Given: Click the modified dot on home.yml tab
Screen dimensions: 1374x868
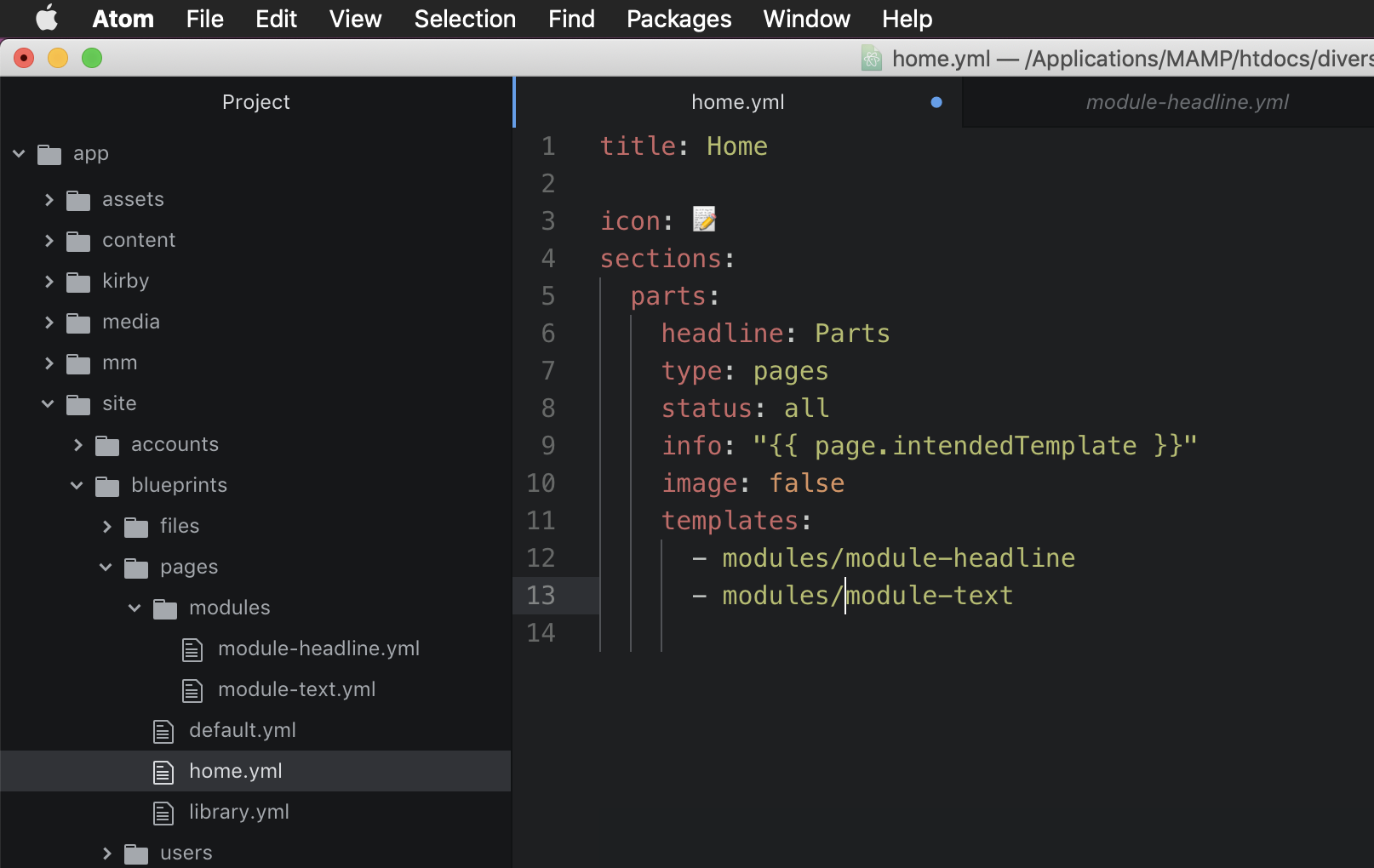Looking at the screenshot, I should pos(936,102).
